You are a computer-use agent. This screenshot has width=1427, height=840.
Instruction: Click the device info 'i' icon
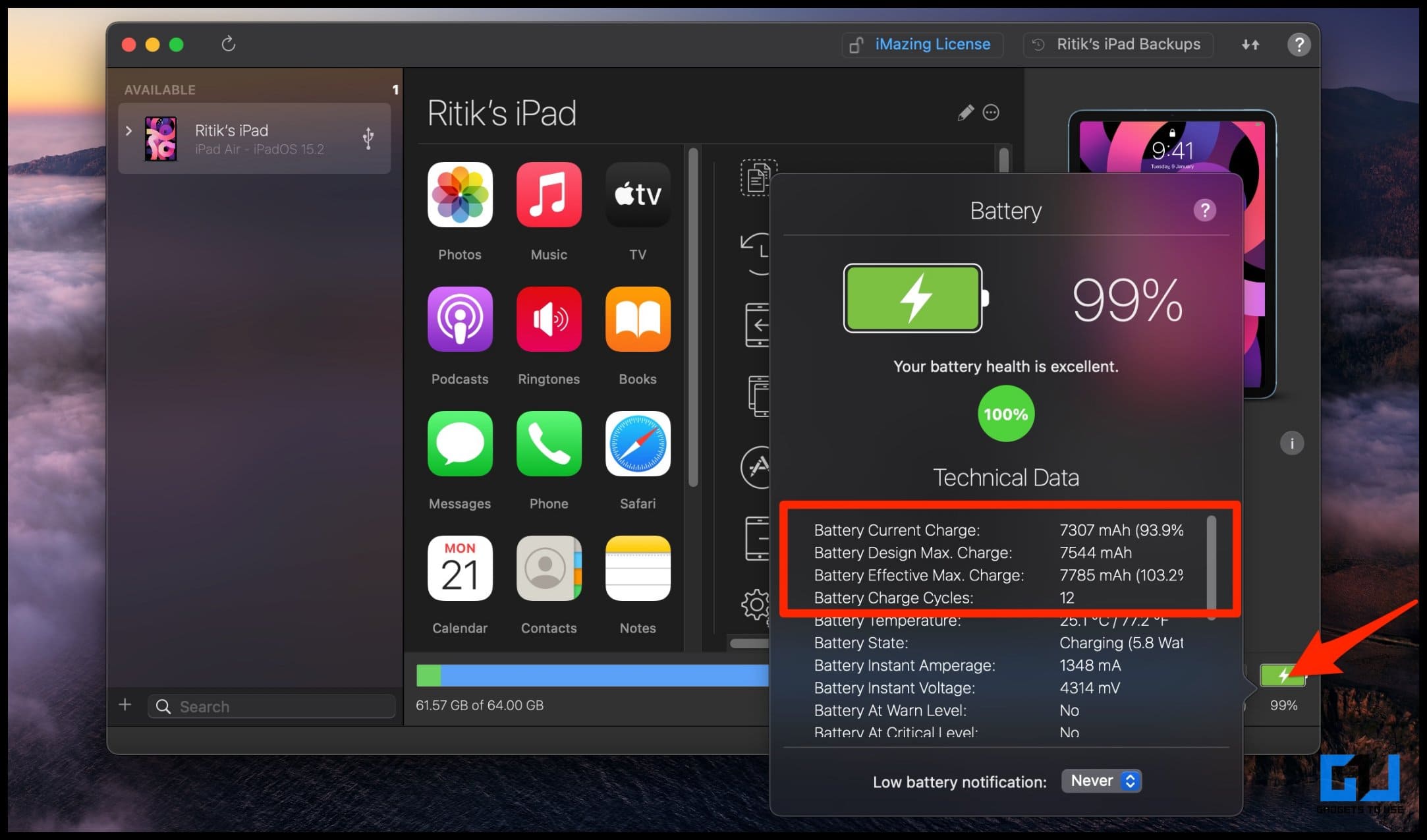pos(1291,443)
